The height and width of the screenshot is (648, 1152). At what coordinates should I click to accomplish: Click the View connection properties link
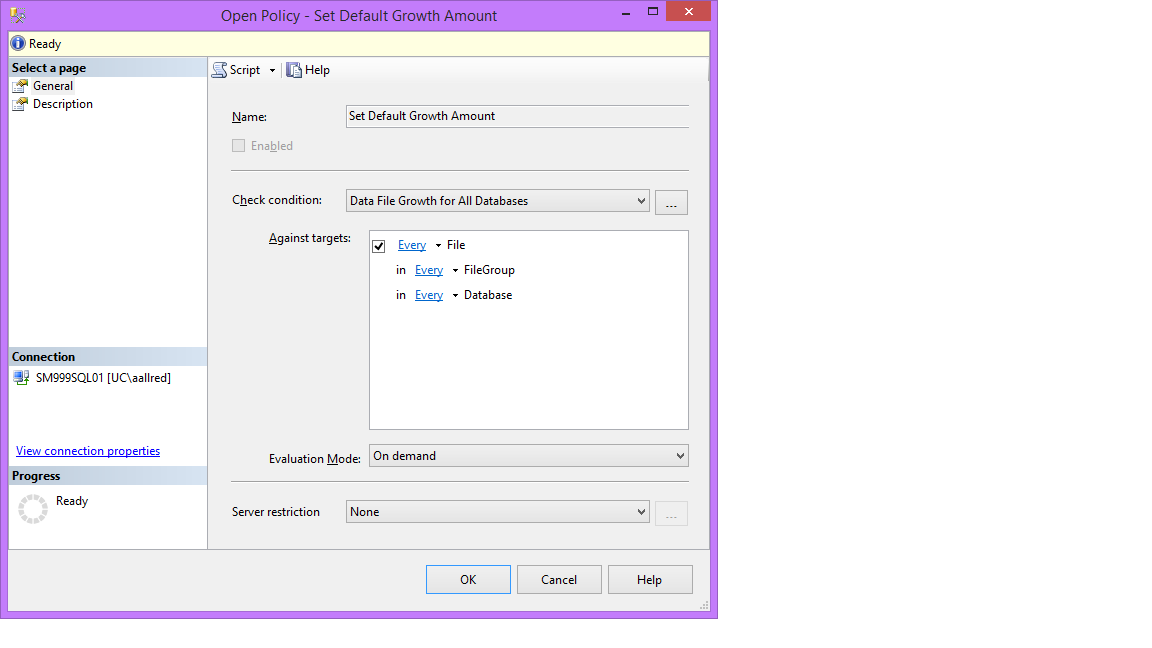(88, 451)
